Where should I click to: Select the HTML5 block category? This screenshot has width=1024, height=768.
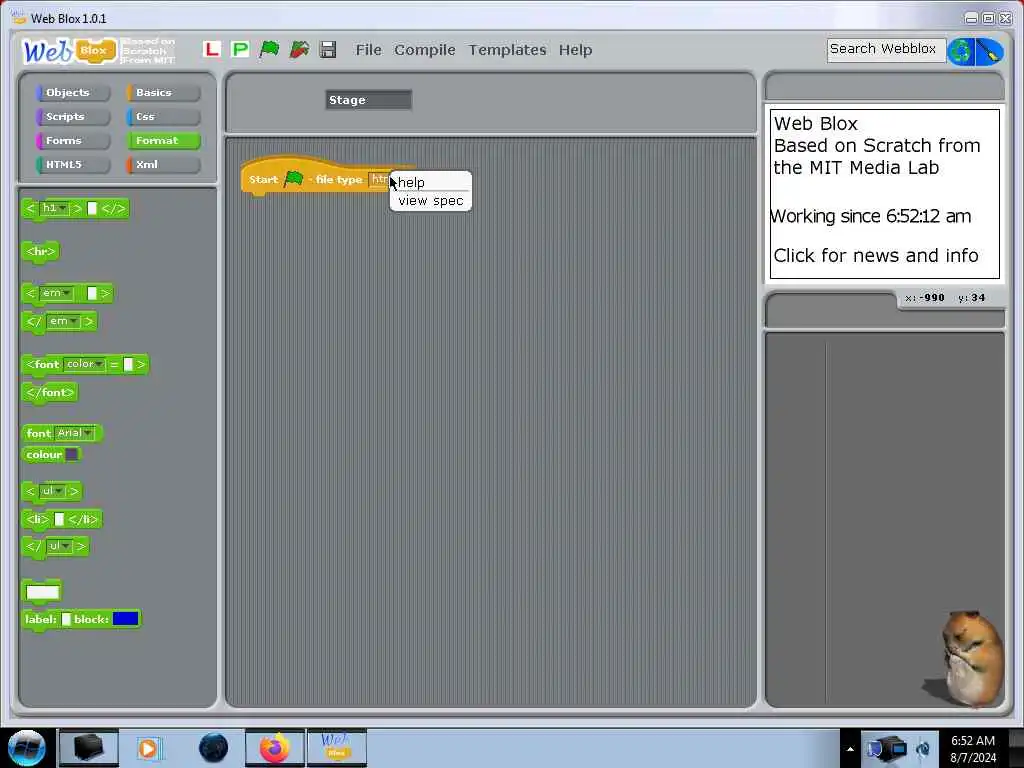click(72, 165)
